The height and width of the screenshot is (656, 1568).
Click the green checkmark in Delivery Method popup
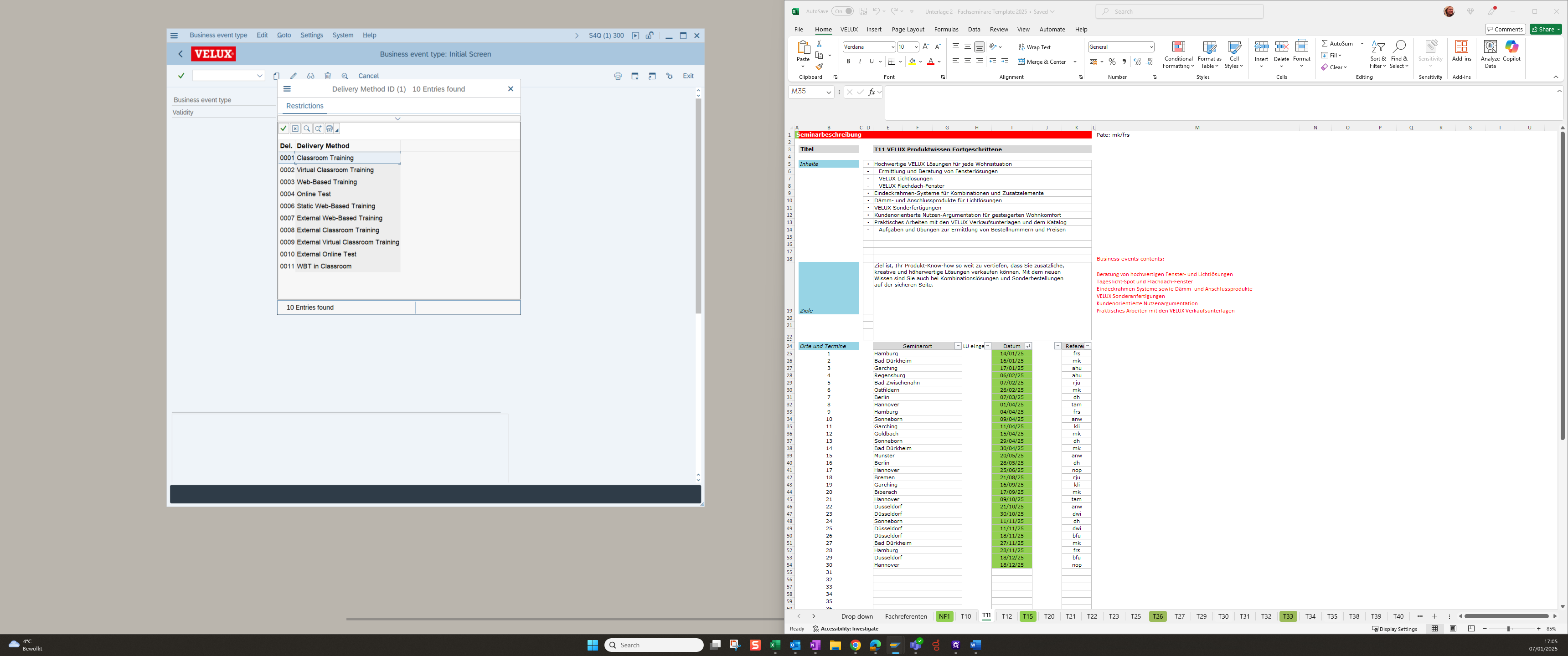[284, 128]
